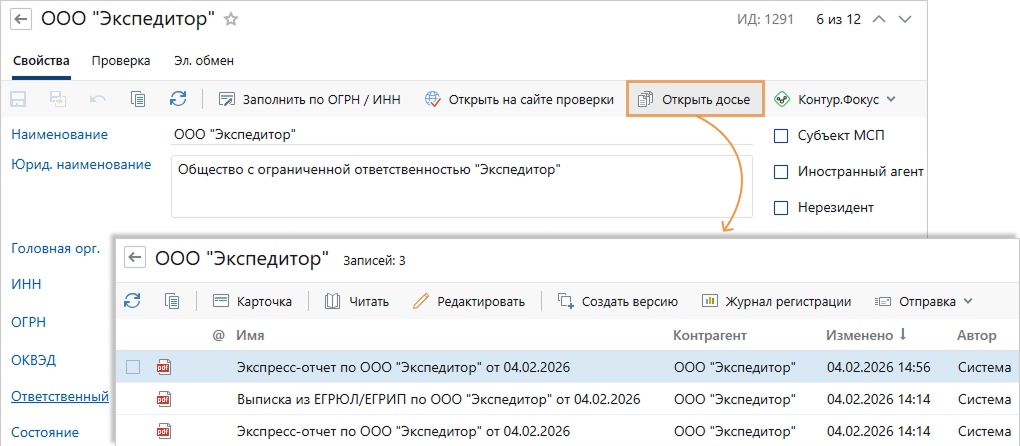Go to next record with down chevron
The image size is (1020, 446).
(x=905, y=20)
